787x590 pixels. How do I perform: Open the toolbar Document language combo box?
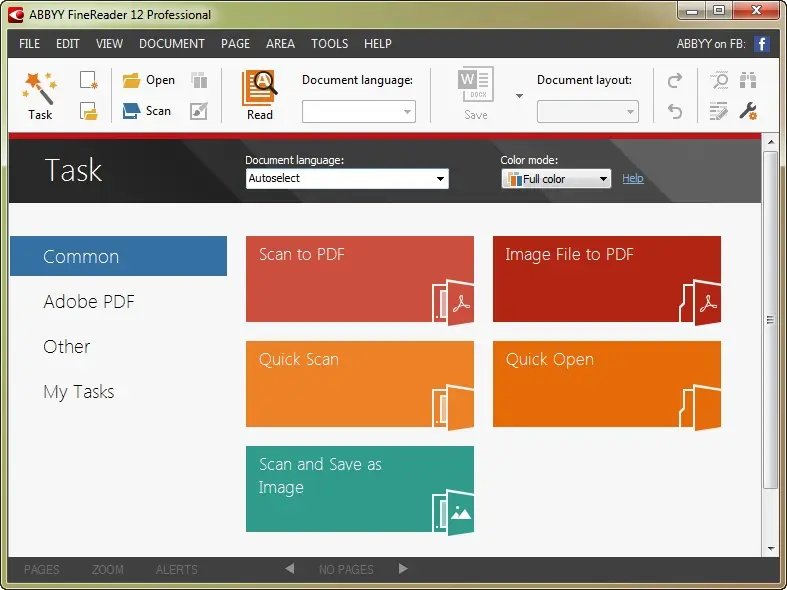(358, 111)
